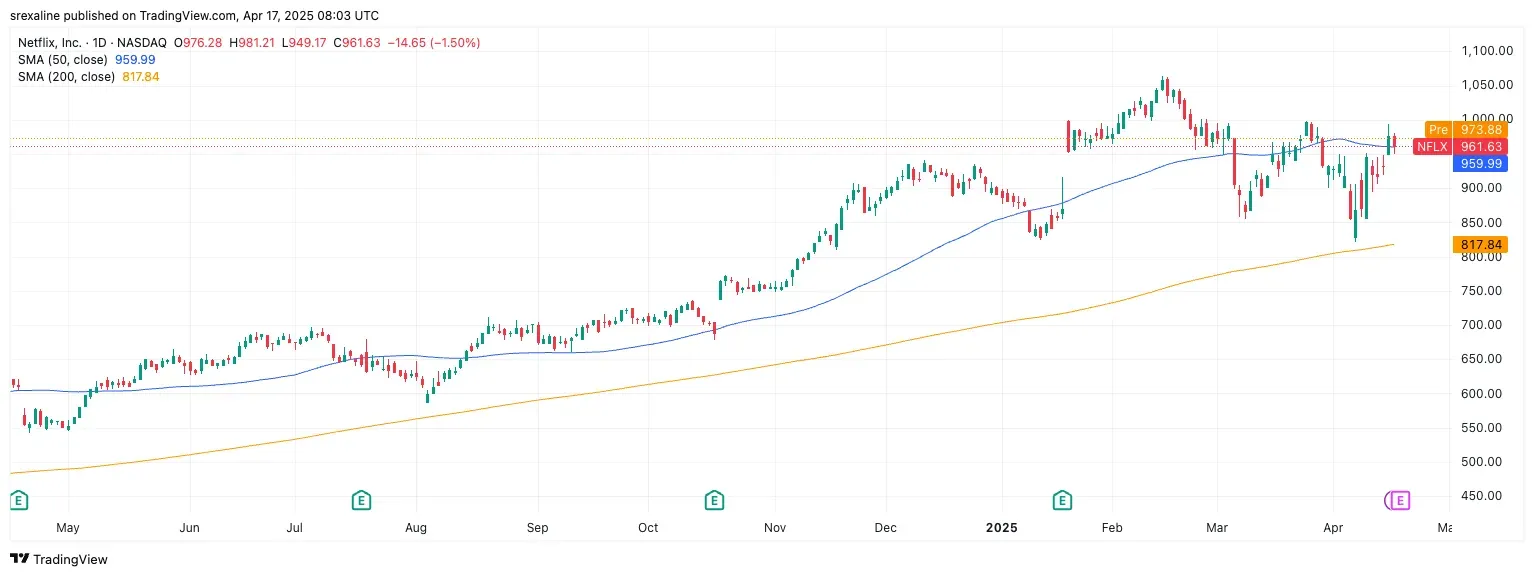The width and height of the screenshot is (1534, 576).
Task: Open the January 2025 earnings E marker
Action: click(1063, 499)
